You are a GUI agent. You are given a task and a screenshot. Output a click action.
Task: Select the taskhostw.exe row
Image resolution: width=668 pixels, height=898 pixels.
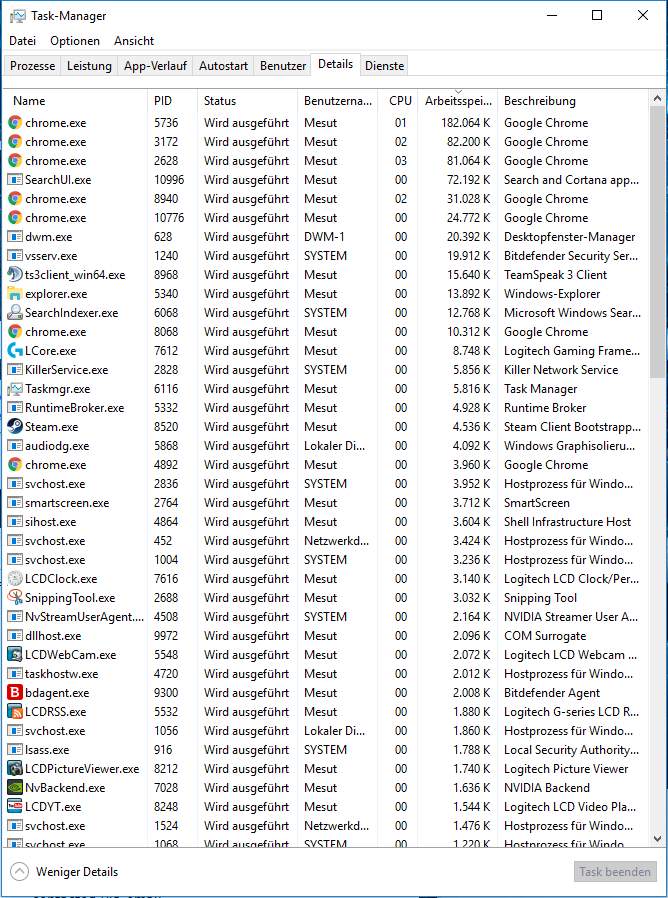point(327,674)
